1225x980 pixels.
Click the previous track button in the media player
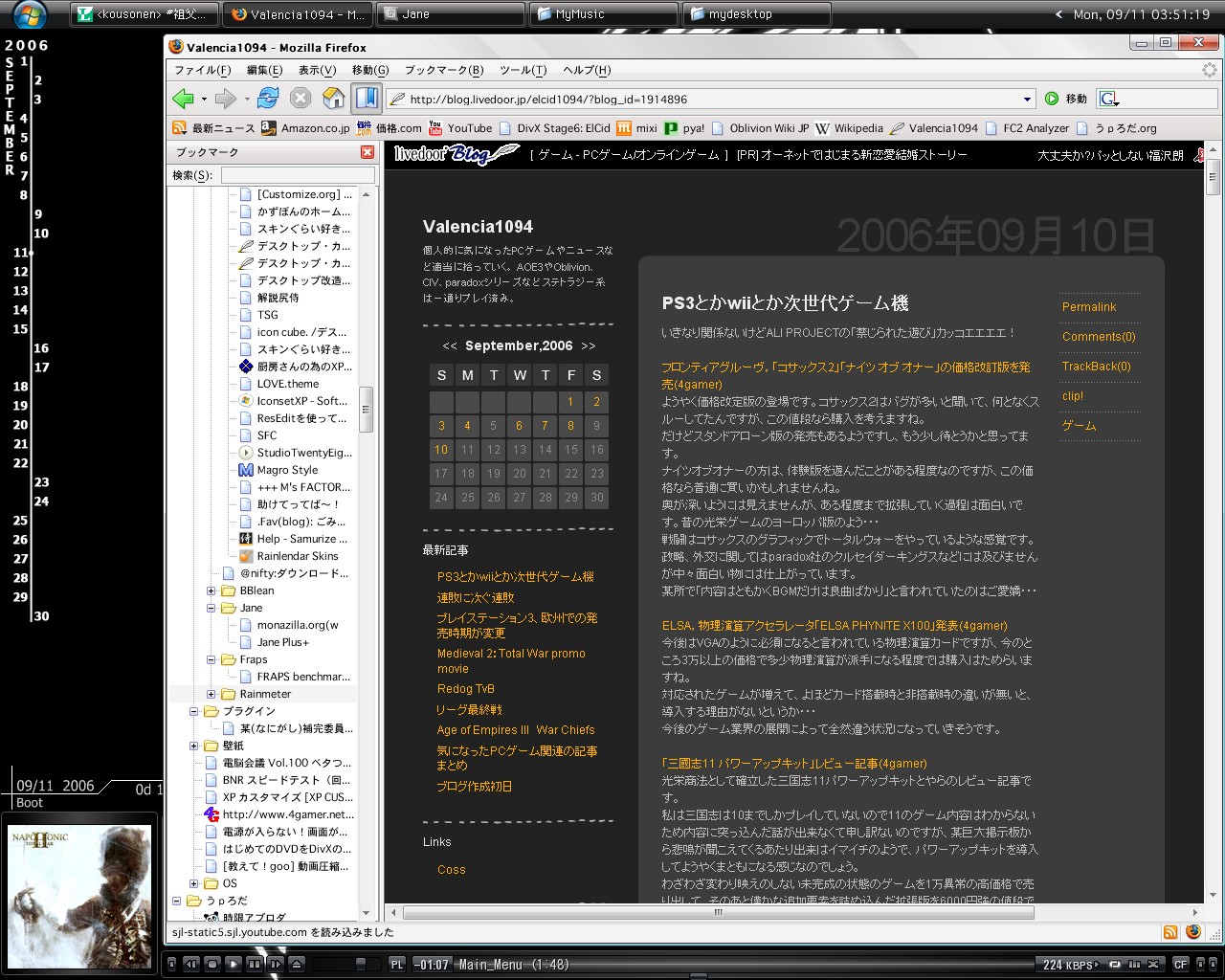click(x=191, y=964)
